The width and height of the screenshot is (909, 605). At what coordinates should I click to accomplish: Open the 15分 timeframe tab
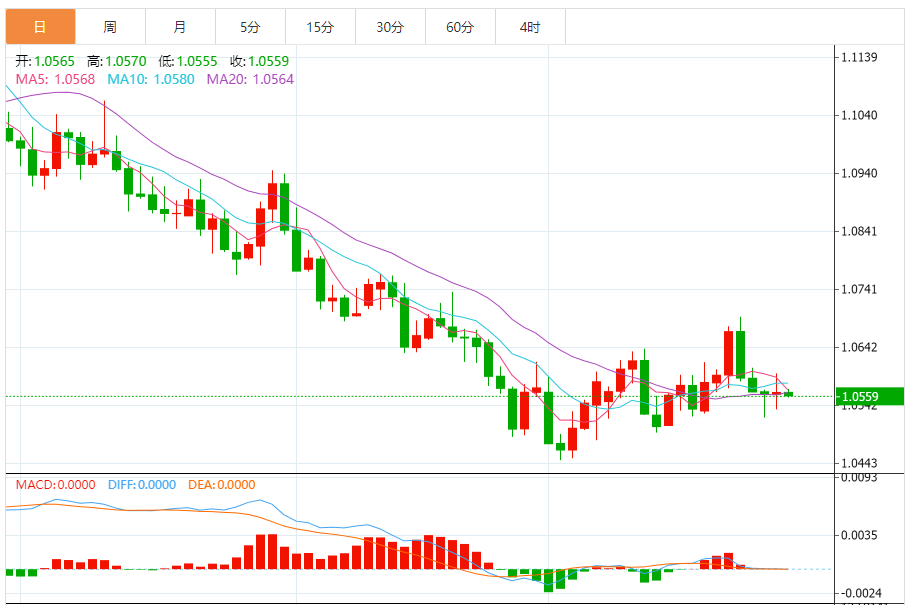click(320, 27)
